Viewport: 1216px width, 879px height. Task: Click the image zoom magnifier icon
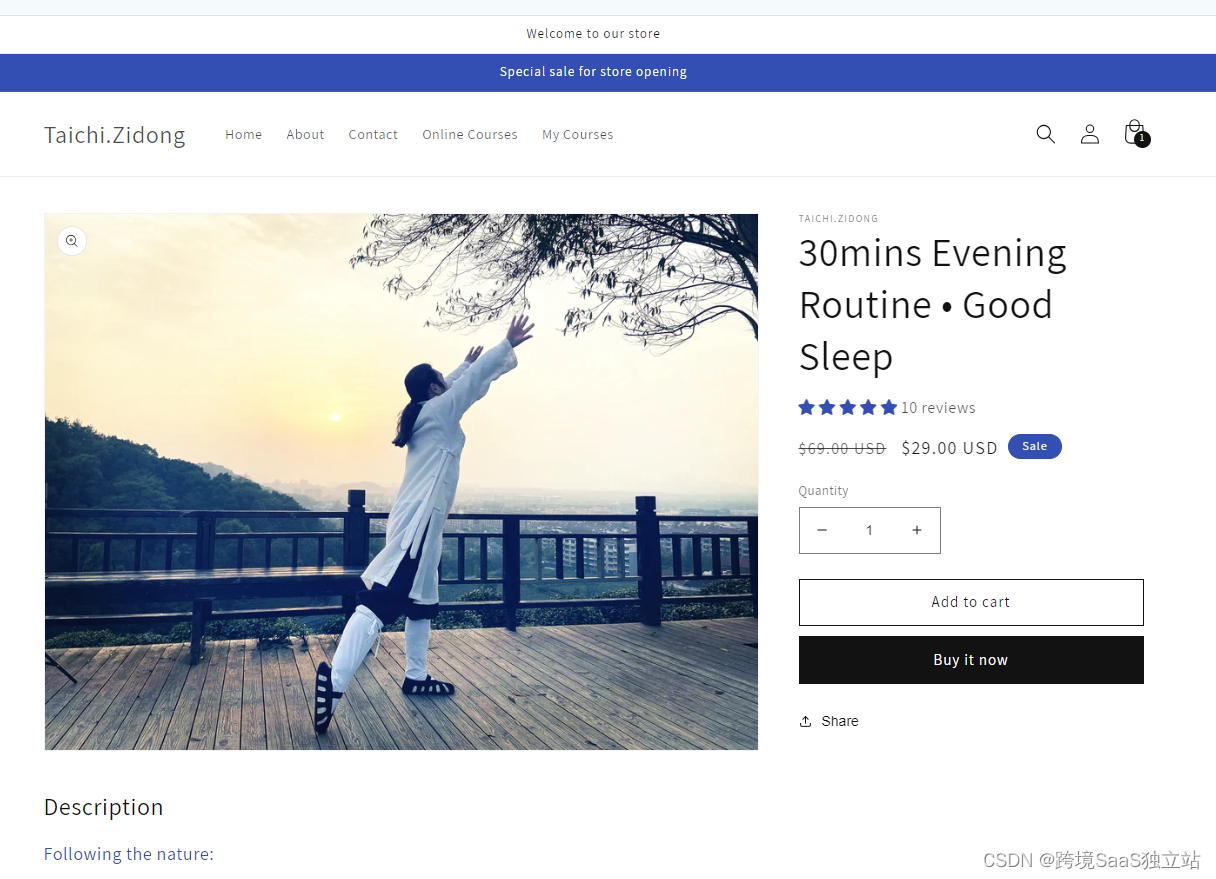(x=71, y=240)
